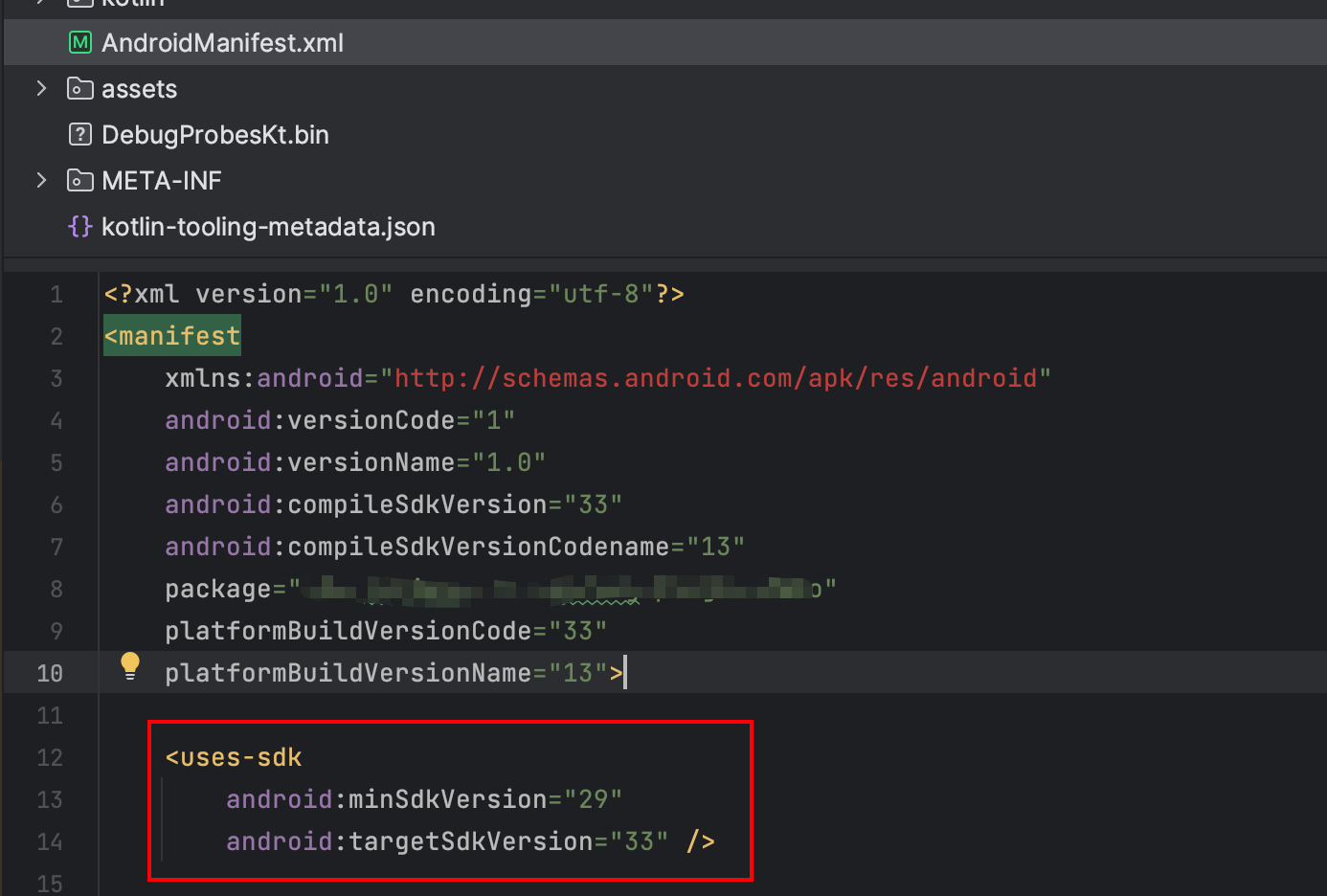Click the platformBuildVersionCode="33" attribute

386,631
